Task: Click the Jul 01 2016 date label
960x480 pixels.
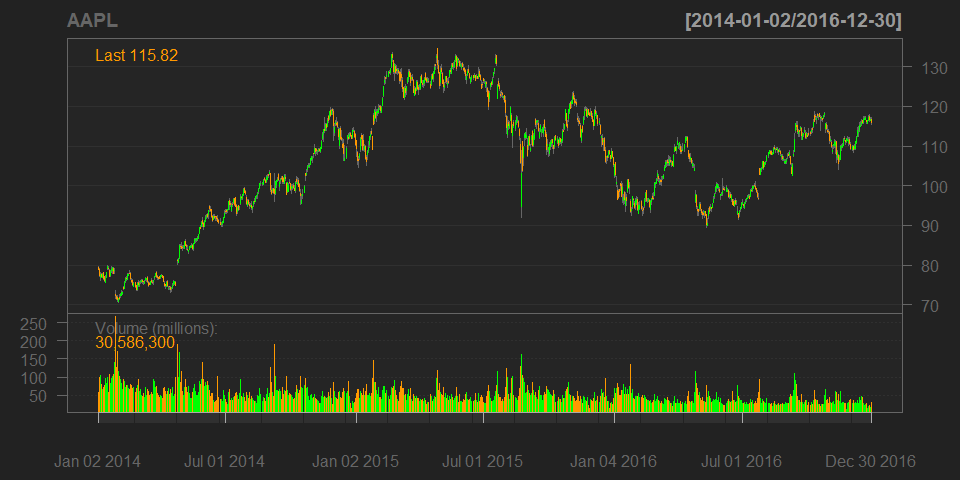Action: 740,461
